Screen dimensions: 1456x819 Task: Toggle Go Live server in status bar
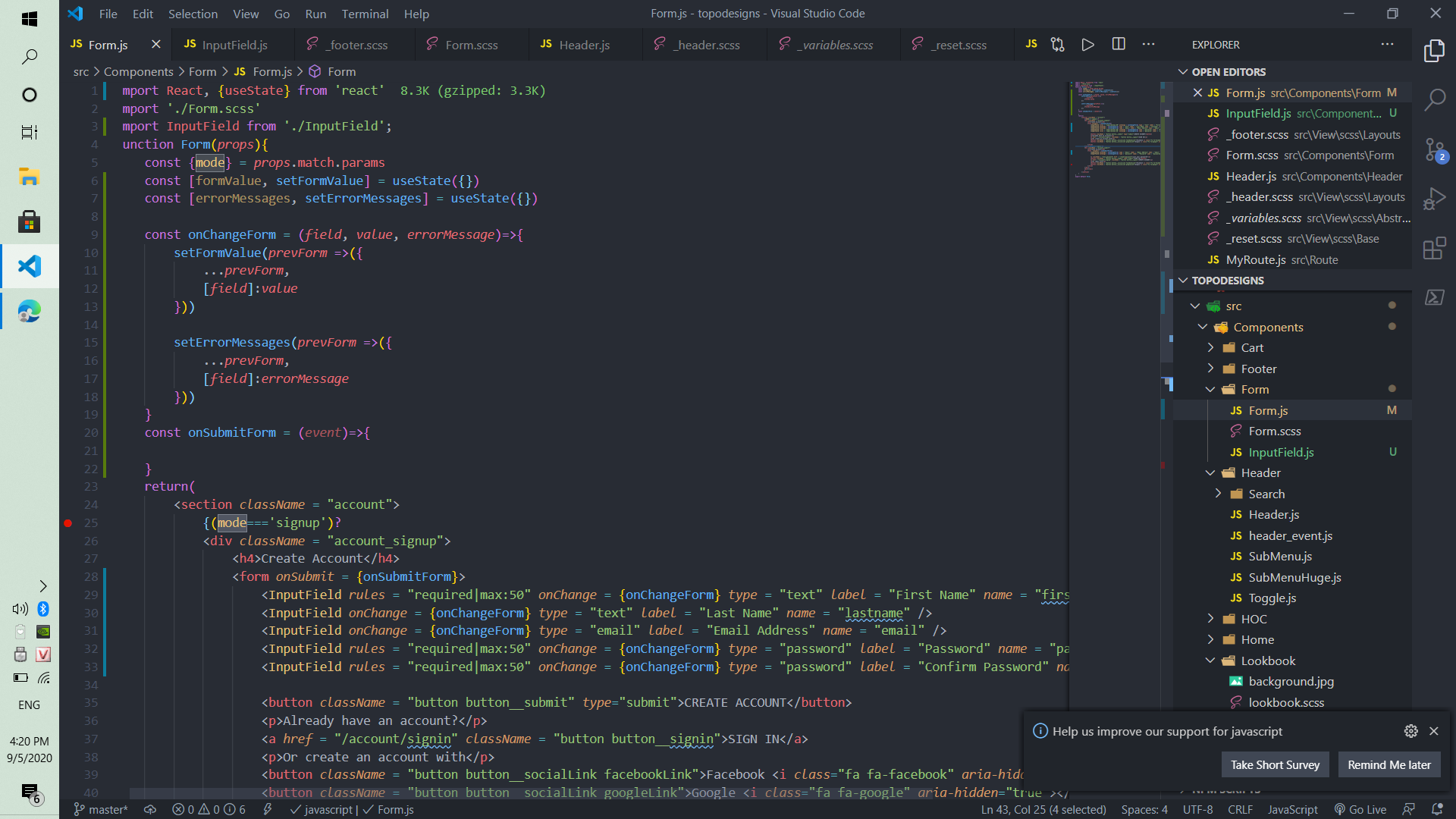click(x=1360, y=809)
